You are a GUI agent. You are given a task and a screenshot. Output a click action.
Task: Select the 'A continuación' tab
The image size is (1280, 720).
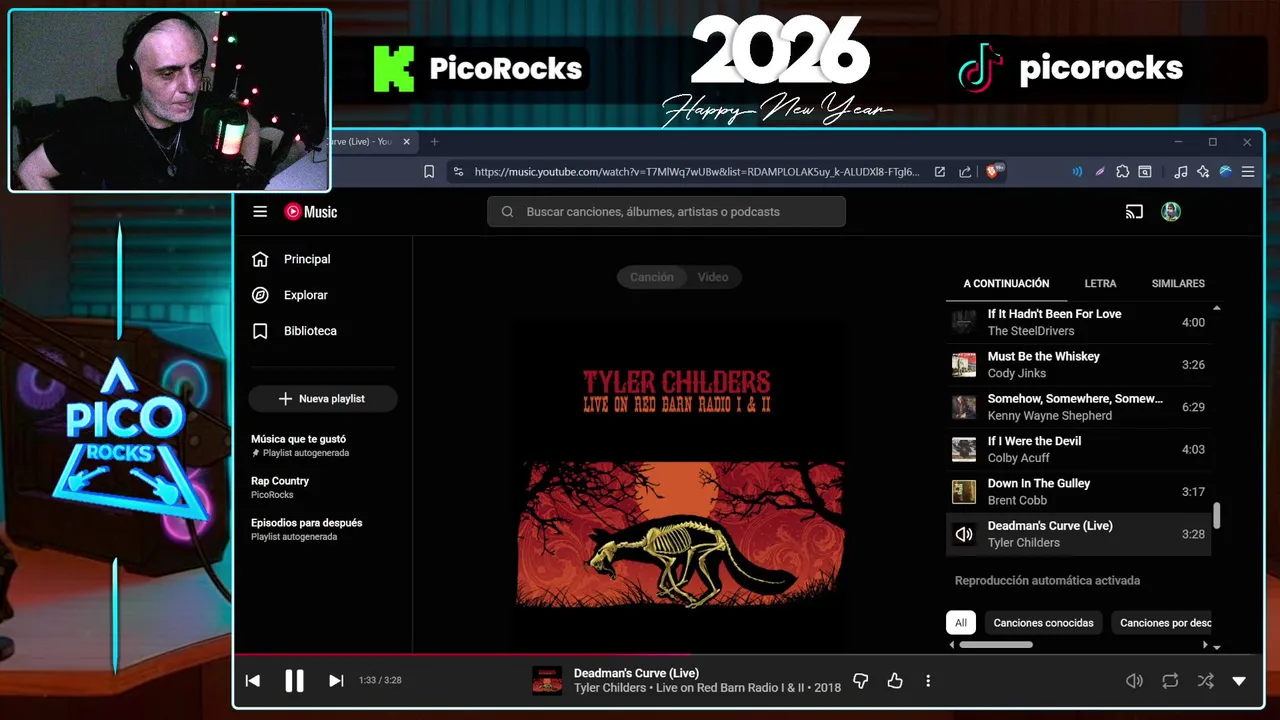[x=1006, y=283]
